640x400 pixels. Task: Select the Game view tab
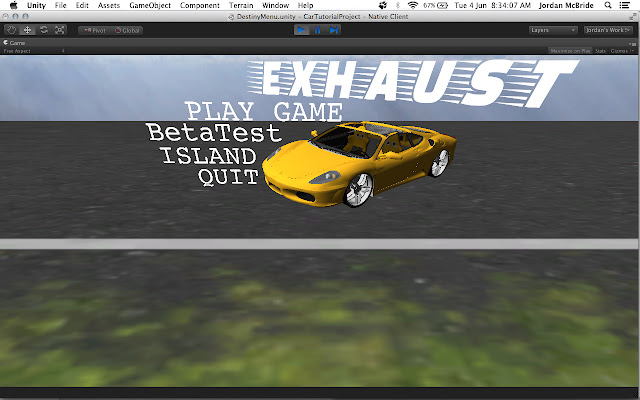(14, 42)
